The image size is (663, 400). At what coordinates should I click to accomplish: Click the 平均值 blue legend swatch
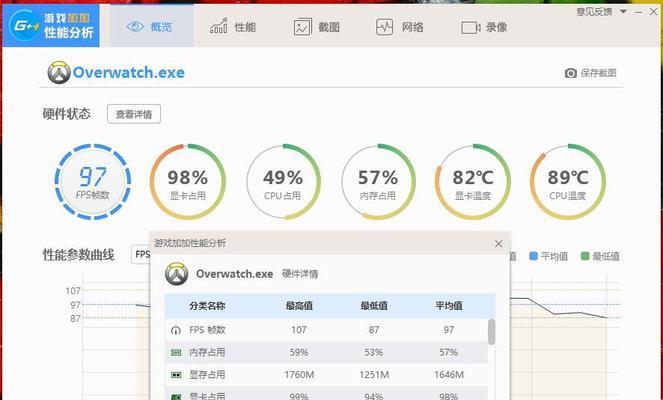[533, 256]
